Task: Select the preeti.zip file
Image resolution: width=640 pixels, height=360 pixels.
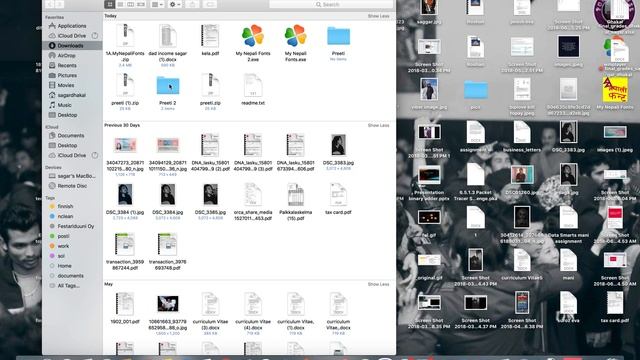Action: [210, 86]
